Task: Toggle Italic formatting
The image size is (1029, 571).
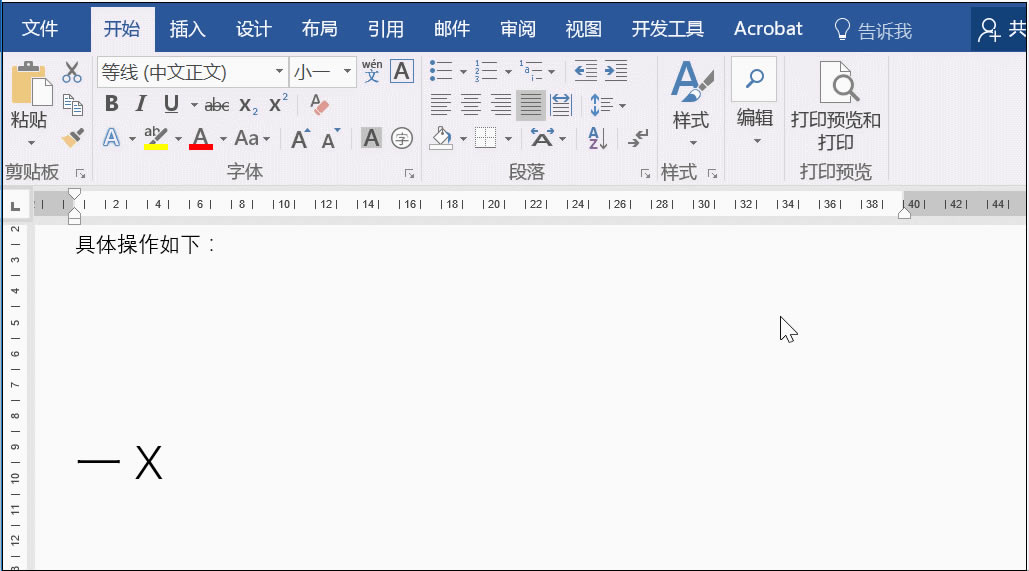Action: tap(140, 104)
